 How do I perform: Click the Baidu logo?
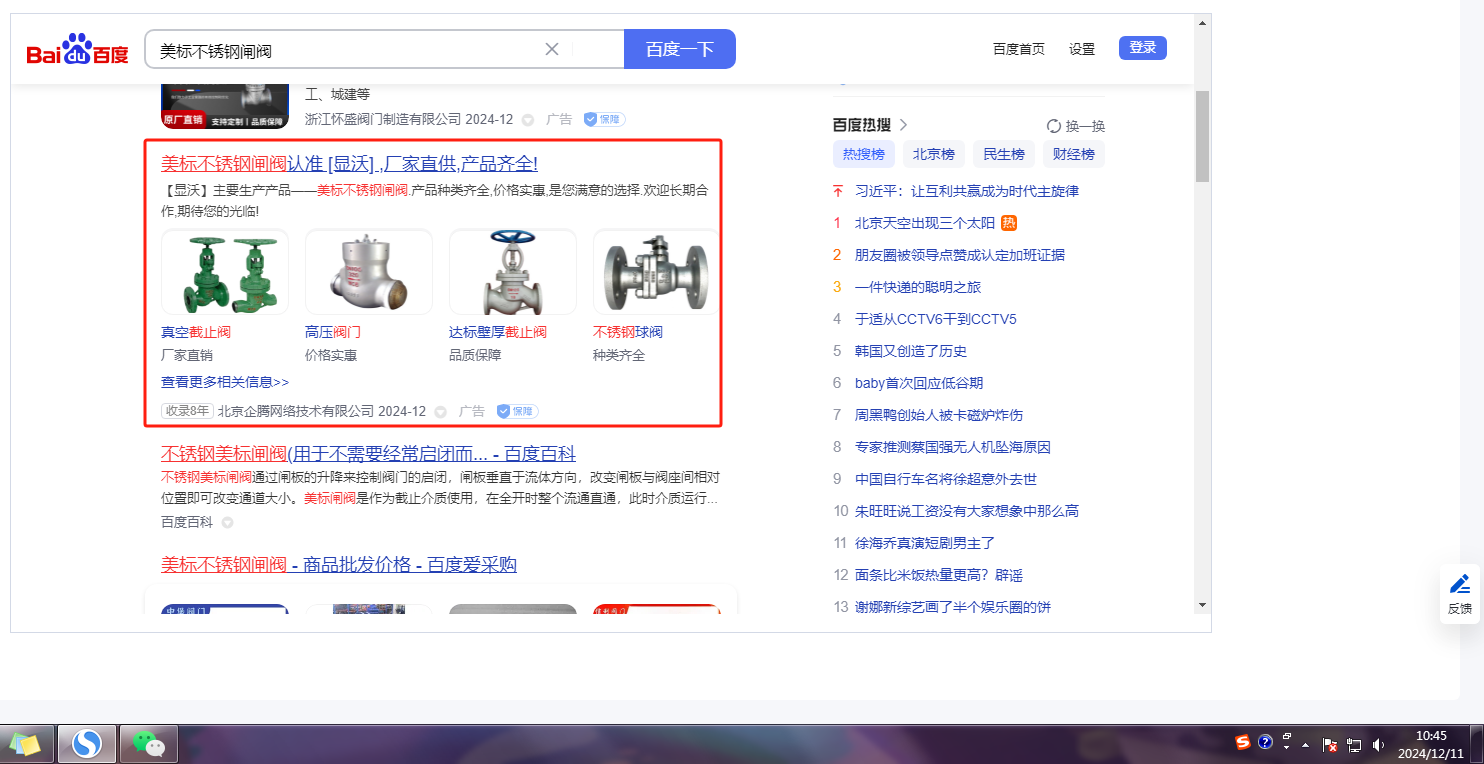click(x=77, y=49)
